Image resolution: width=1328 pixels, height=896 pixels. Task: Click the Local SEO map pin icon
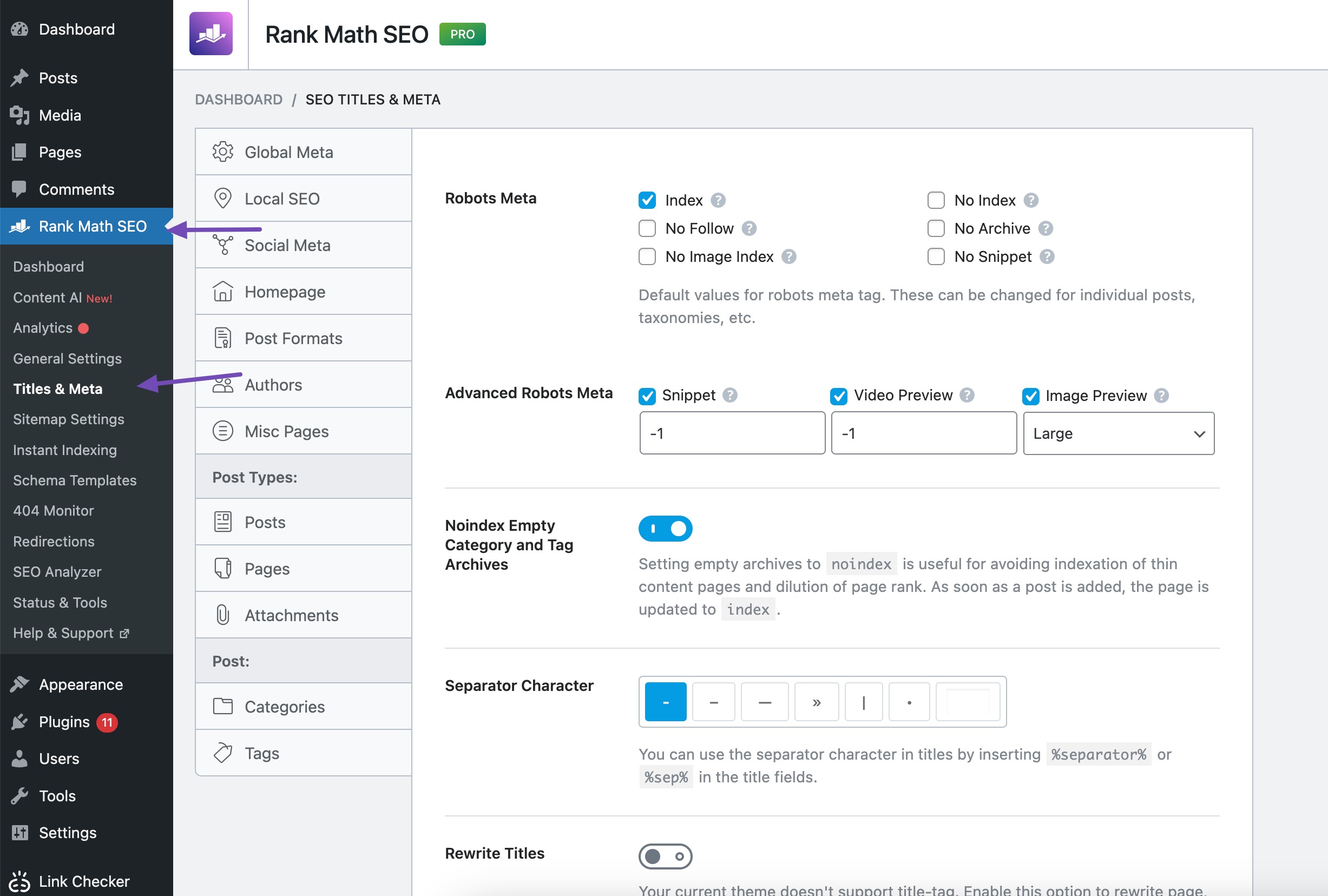[223, 198]
